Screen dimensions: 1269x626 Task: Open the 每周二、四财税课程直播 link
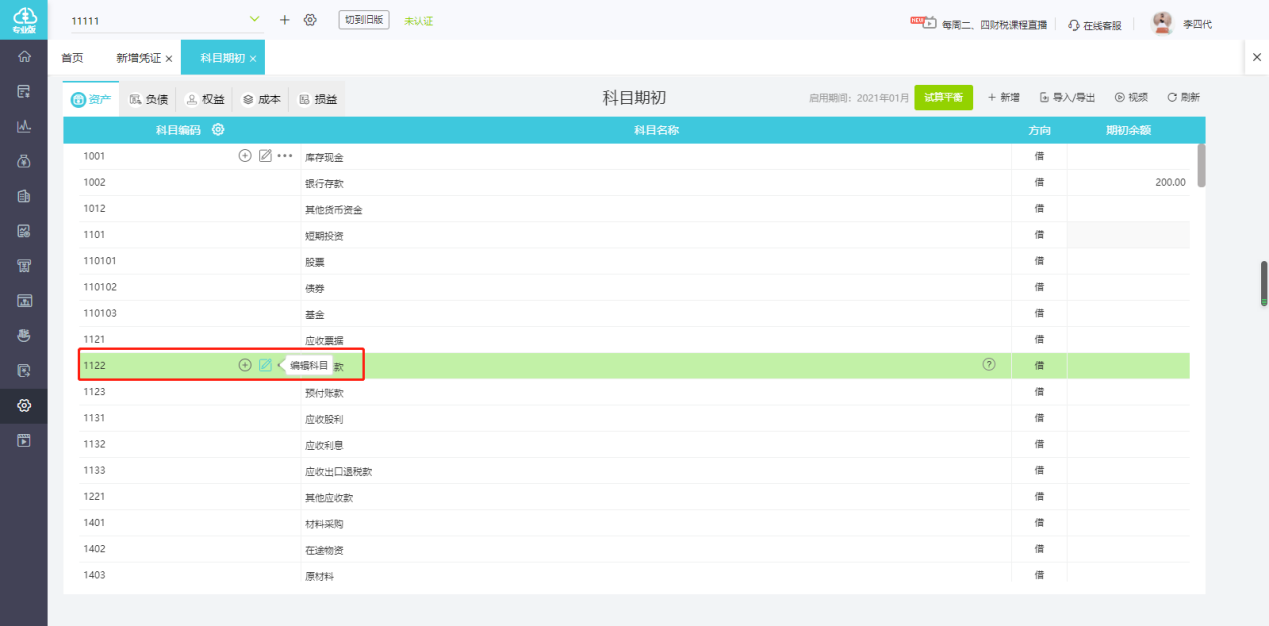pyautogui.click(x=994, y=24)
